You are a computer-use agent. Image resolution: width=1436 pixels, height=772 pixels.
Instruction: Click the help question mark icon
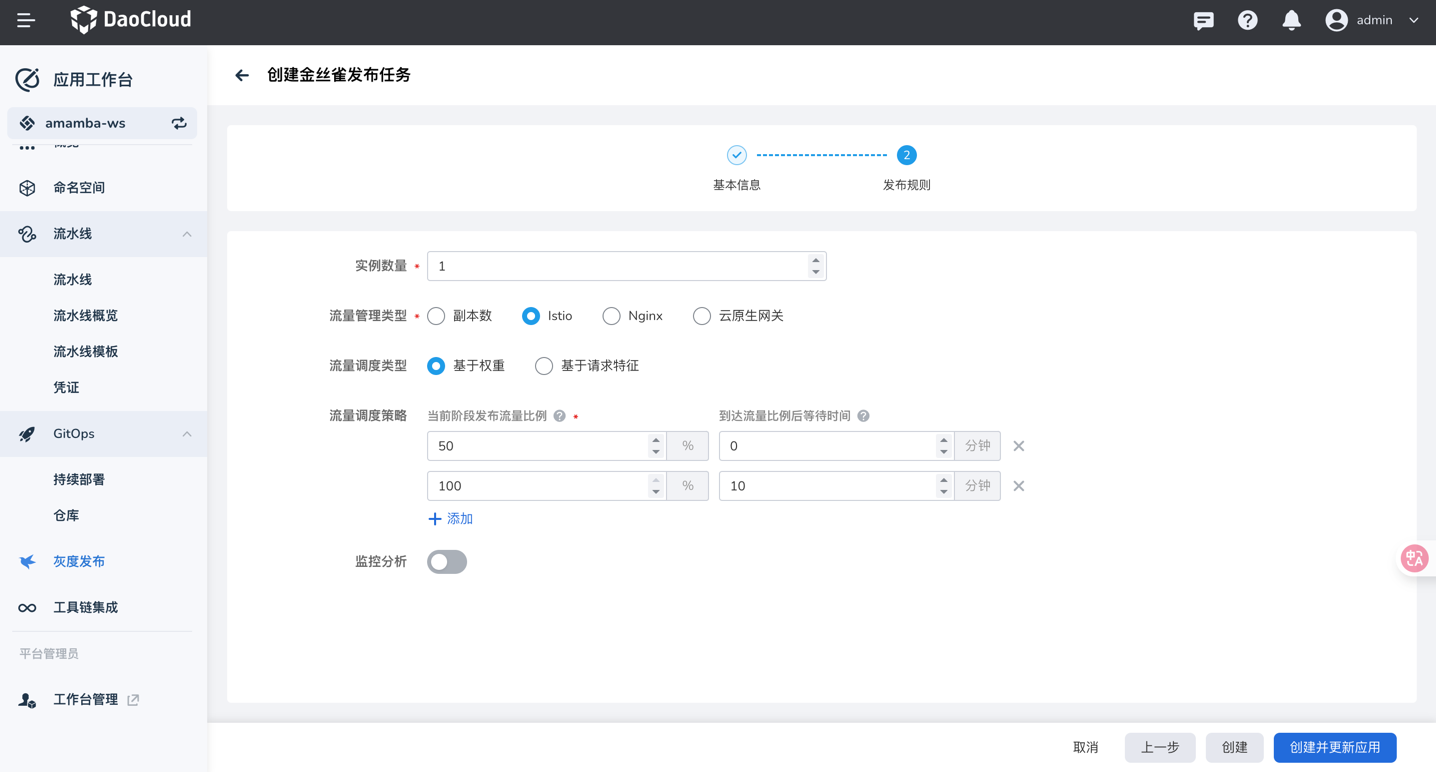point(1247,20)
